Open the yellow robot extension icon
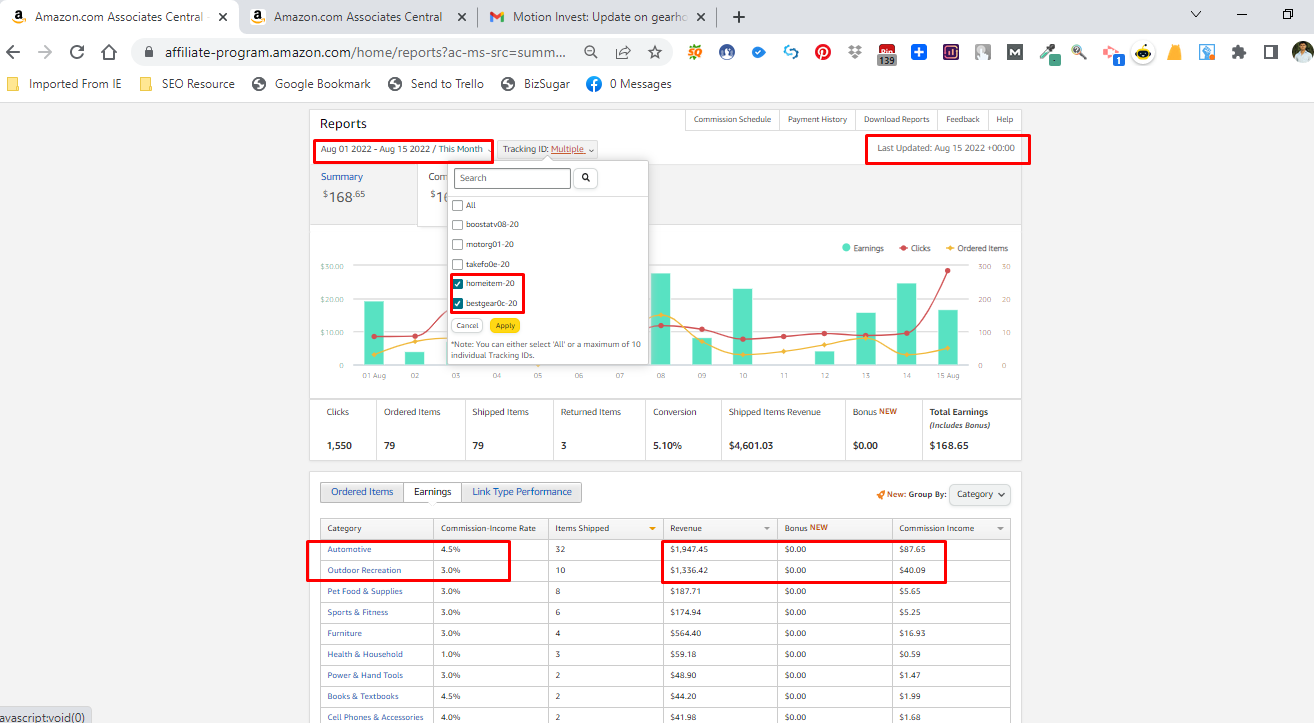Screen dimensions: 1314x723 point(1143,53)
